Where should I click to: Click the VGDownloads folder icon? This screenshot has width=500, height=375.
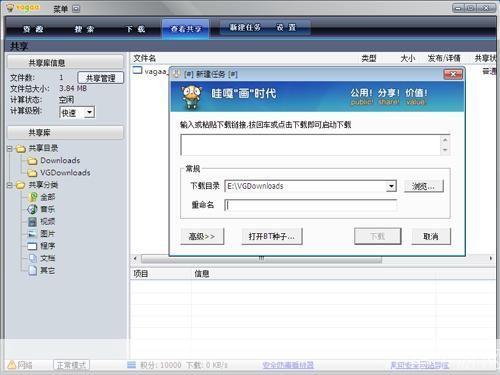pos(32,173)
